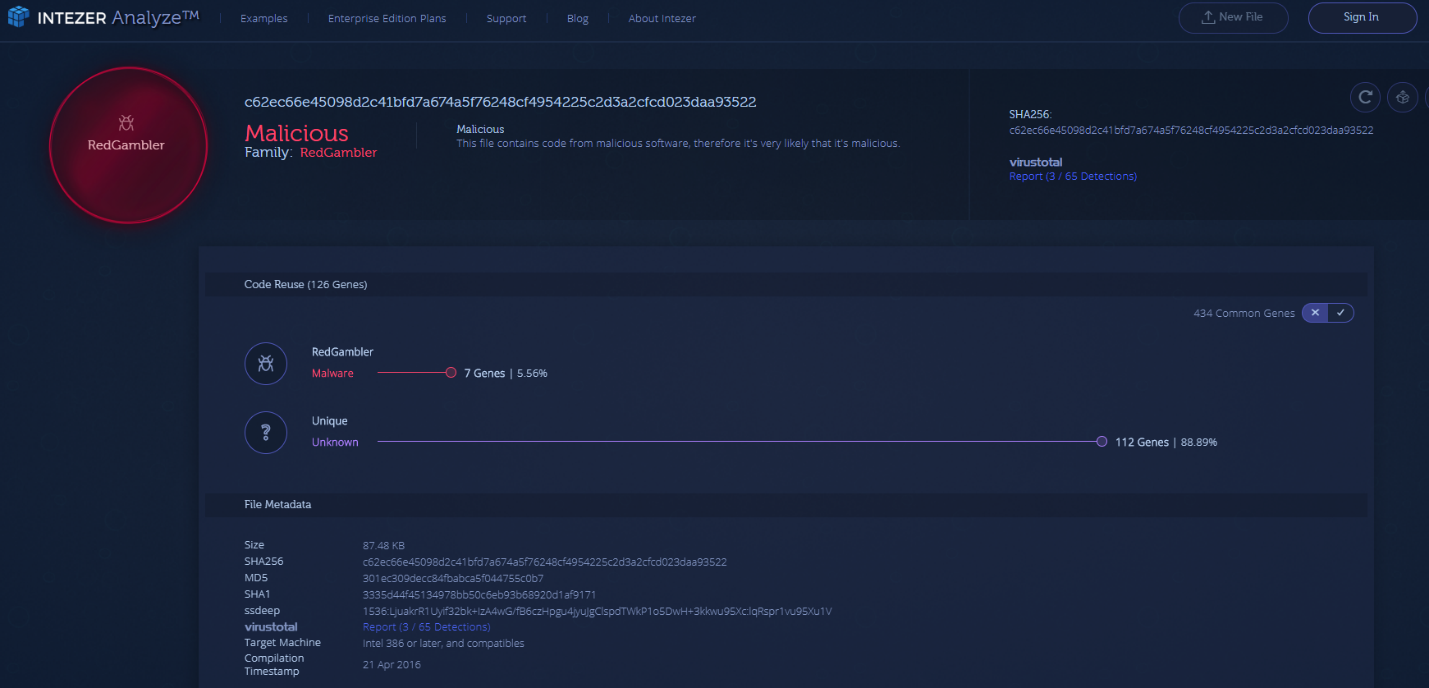Click the 7 Genes | 5.56% label
Screen dimensions: 1429x688
(505, 373)
